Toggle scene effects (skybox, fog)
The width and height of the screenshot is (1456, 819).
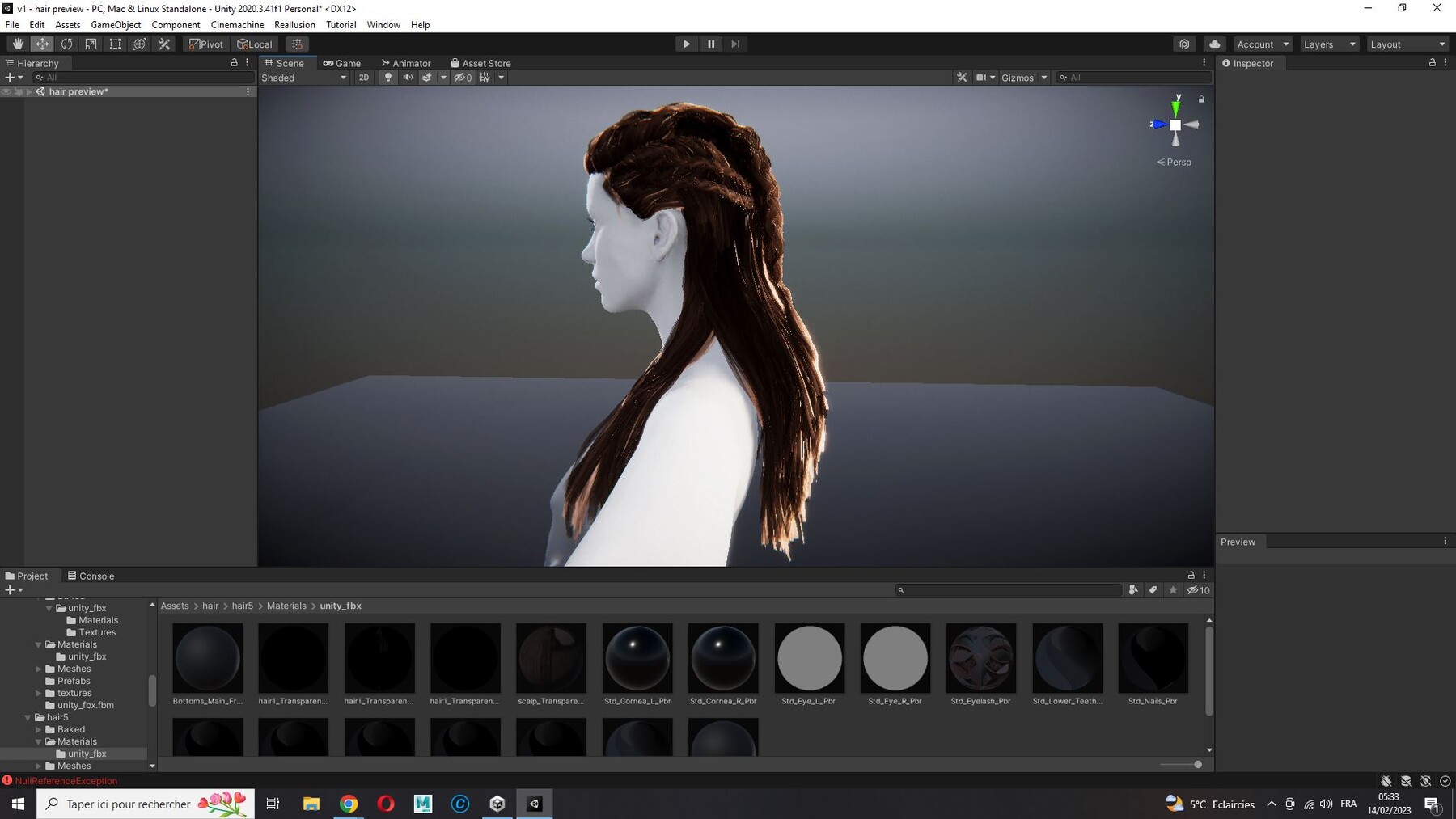coord(427,78)
